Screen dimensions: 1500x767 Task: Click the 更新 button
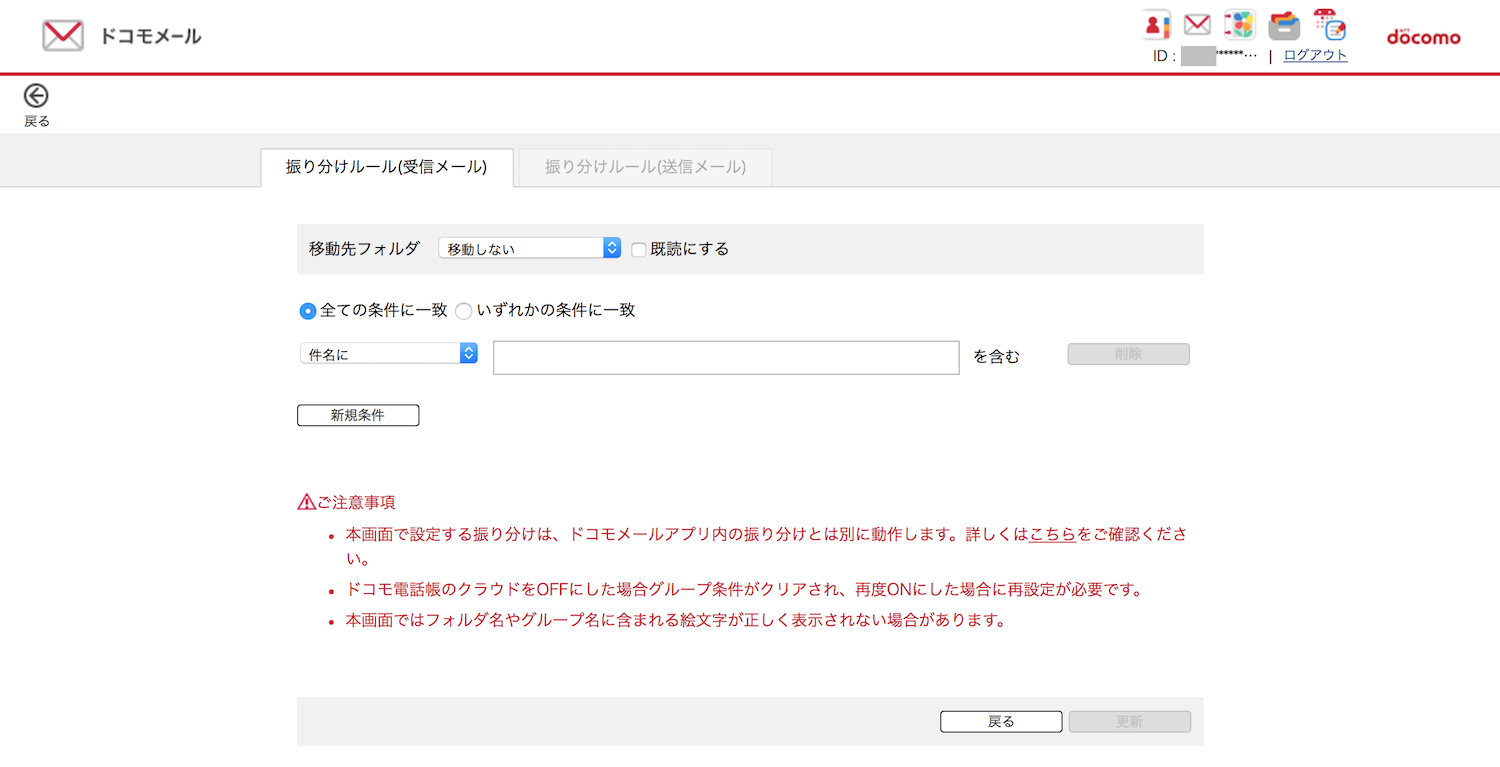coord(1130,722)
